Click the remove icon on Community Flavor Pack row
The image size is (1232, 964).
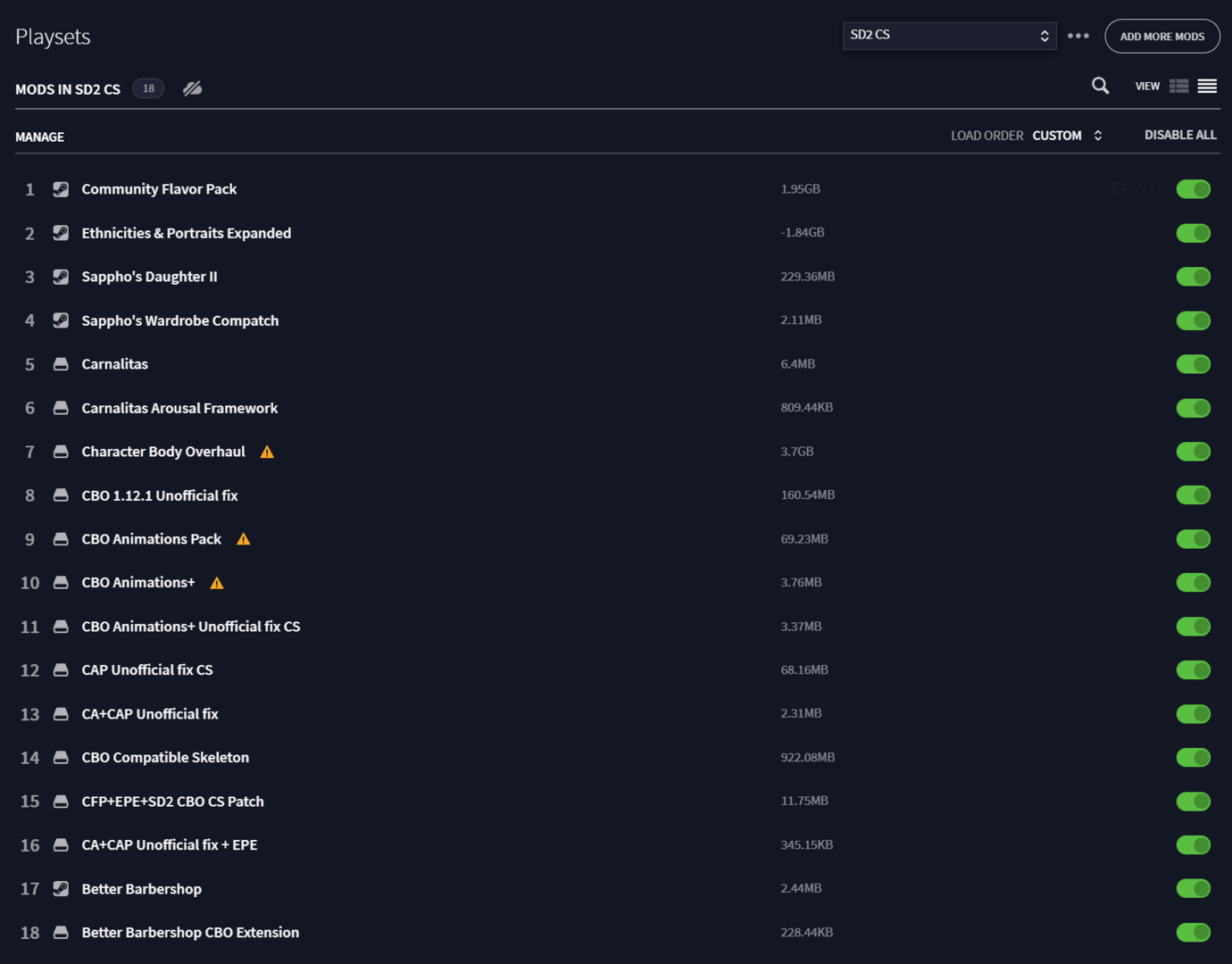pyautogui.click(x=1119, y=189)
